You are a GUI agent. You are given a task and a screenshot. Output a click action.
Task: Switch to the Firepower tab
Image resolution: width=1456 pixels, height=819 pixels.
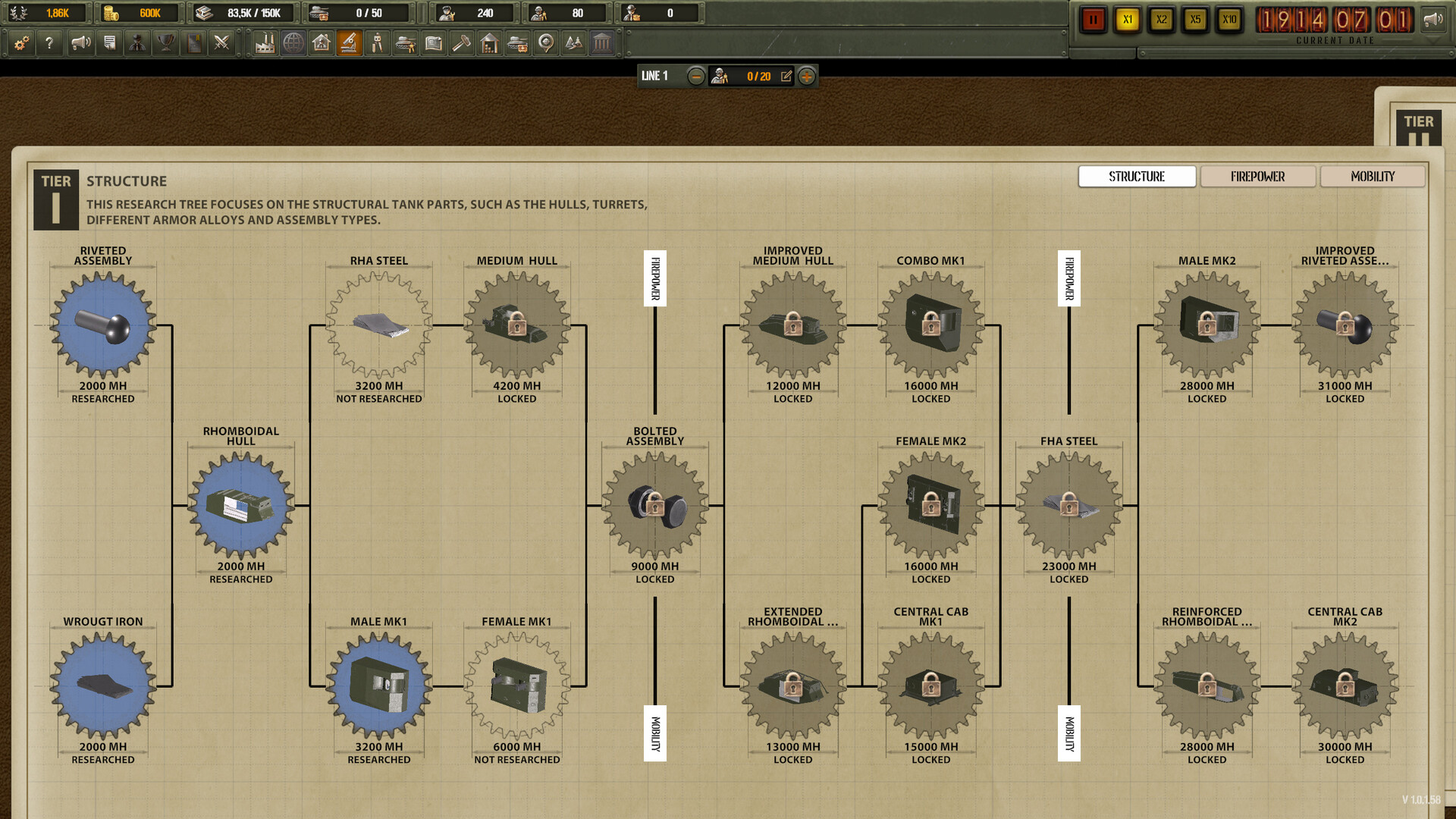click(1257, 177)
